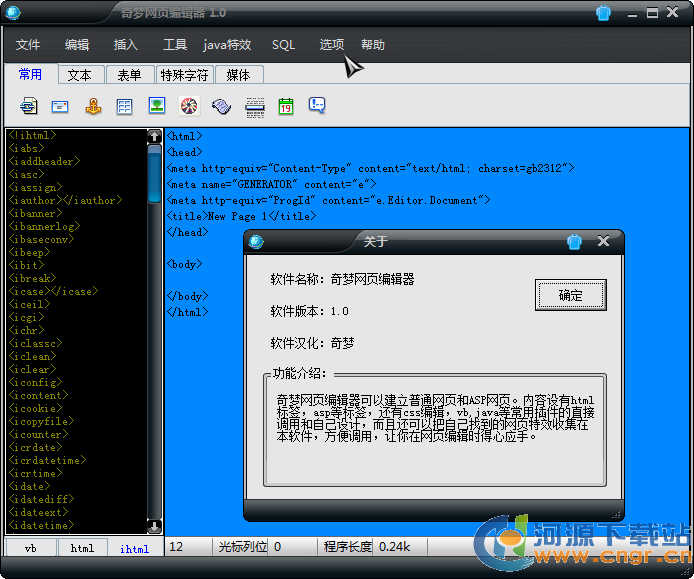This screenshot has height=579, width=694.
Task: Select the <ibanner> tag entry
Action: 35,213
